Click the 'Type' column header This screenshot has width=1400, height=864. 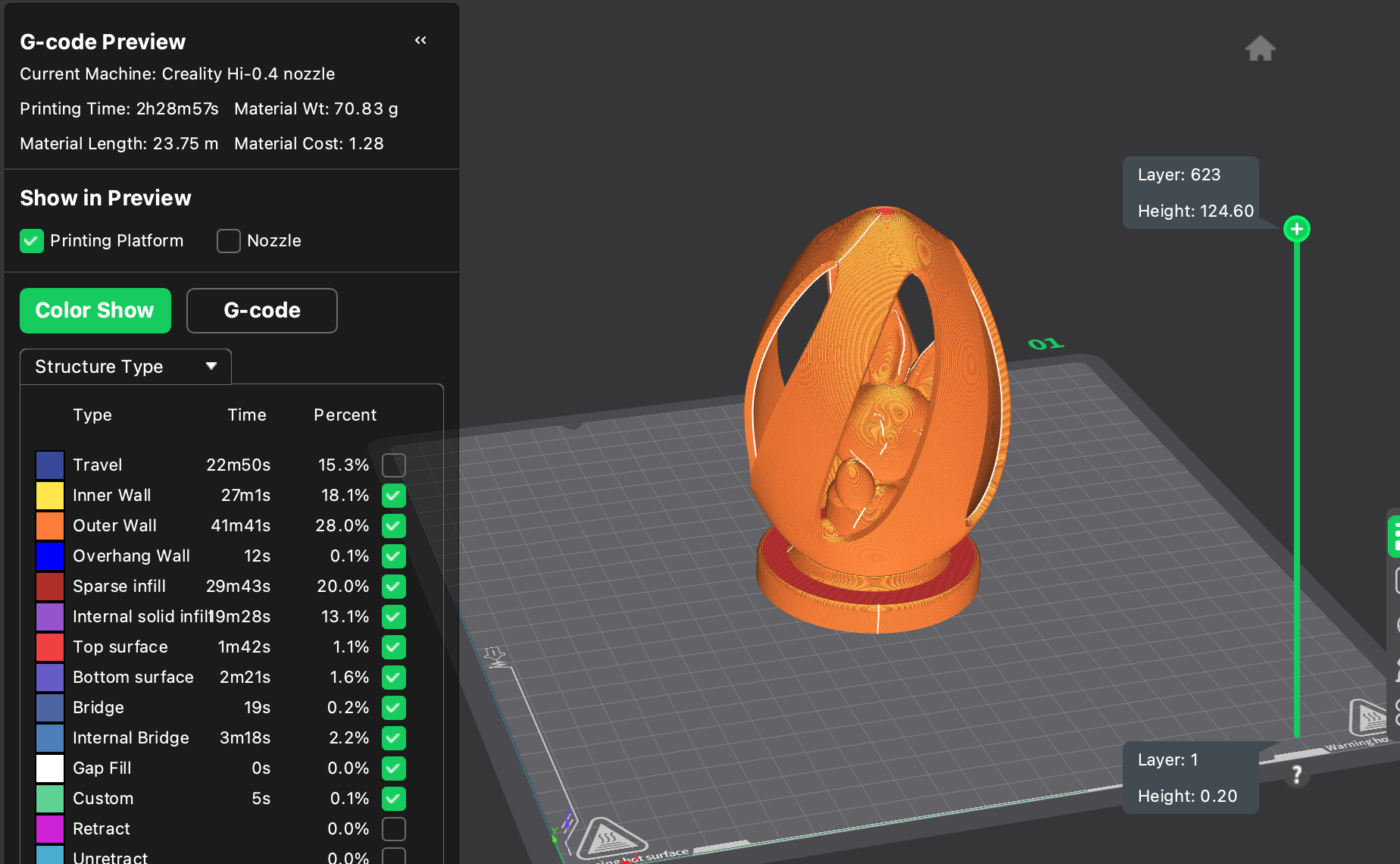pyautogui.click(x=92, y=415)
